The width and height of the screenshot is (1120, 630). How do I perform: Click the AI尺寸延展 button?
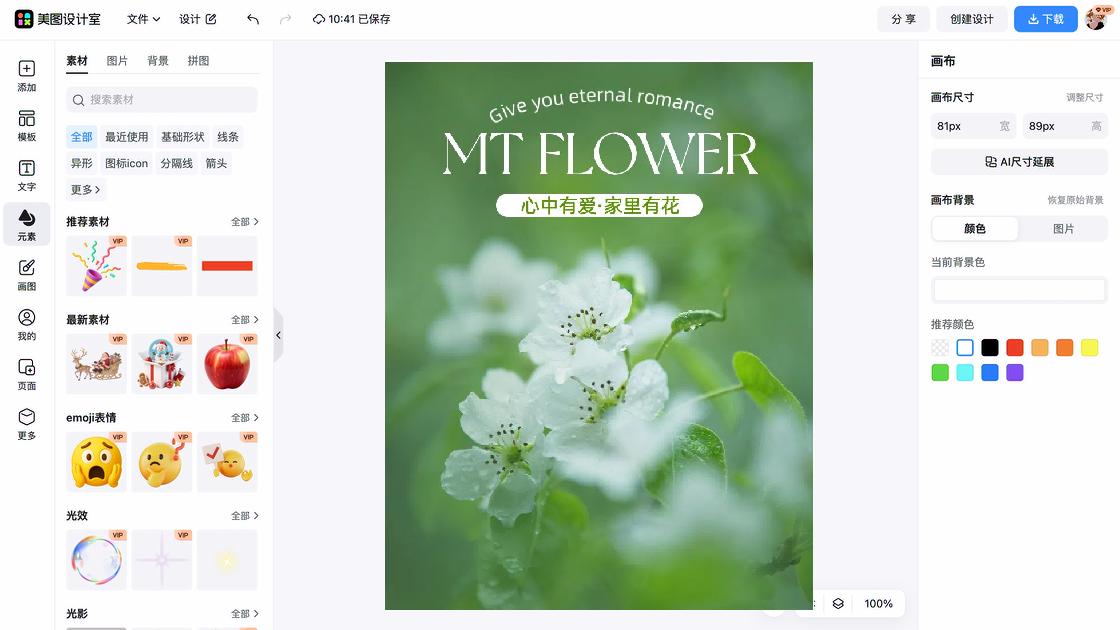tap(1019, 161)
